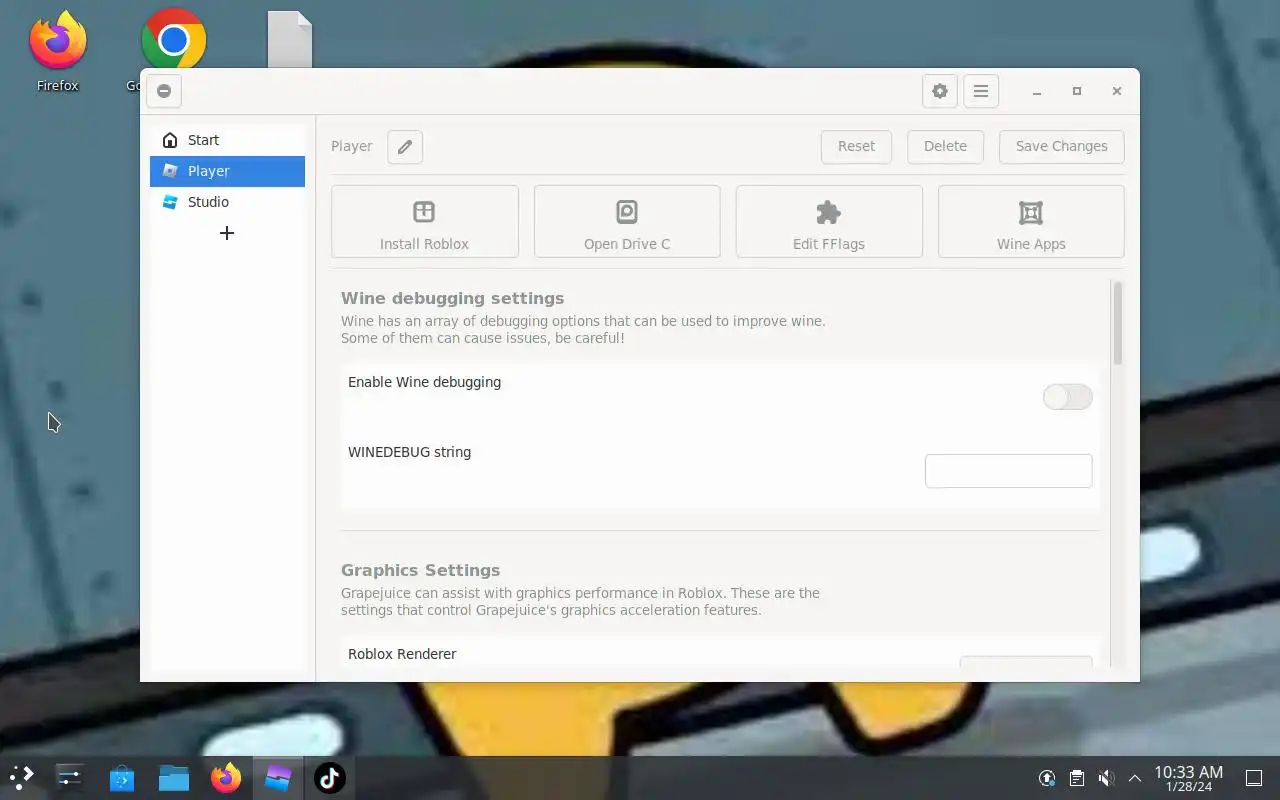Click the Open Drive C tile

pos(627,221)
